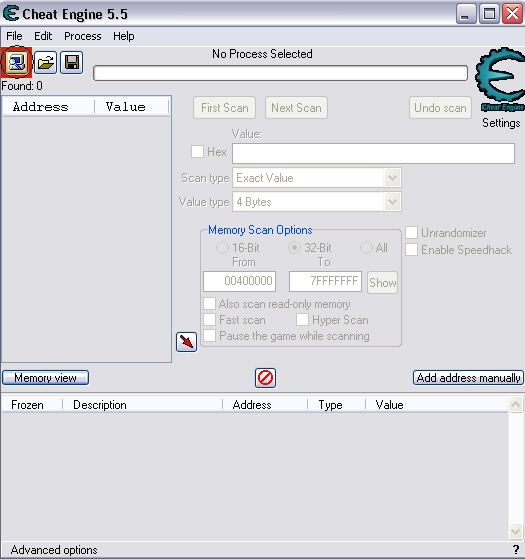525x559 pixels.
Task: Click the open folder load table icon
Action: pos(45,63)
